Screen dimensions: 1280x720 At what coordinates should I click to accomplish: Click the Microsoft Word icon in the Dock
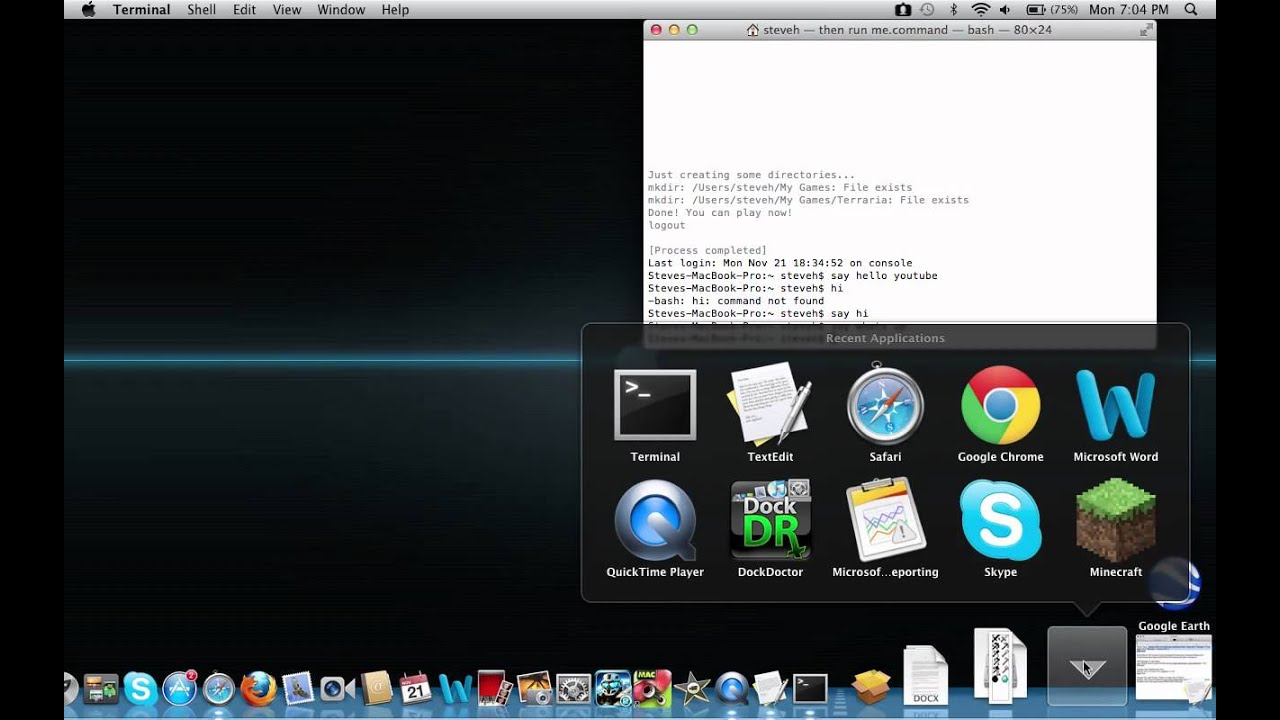[455, 689]
